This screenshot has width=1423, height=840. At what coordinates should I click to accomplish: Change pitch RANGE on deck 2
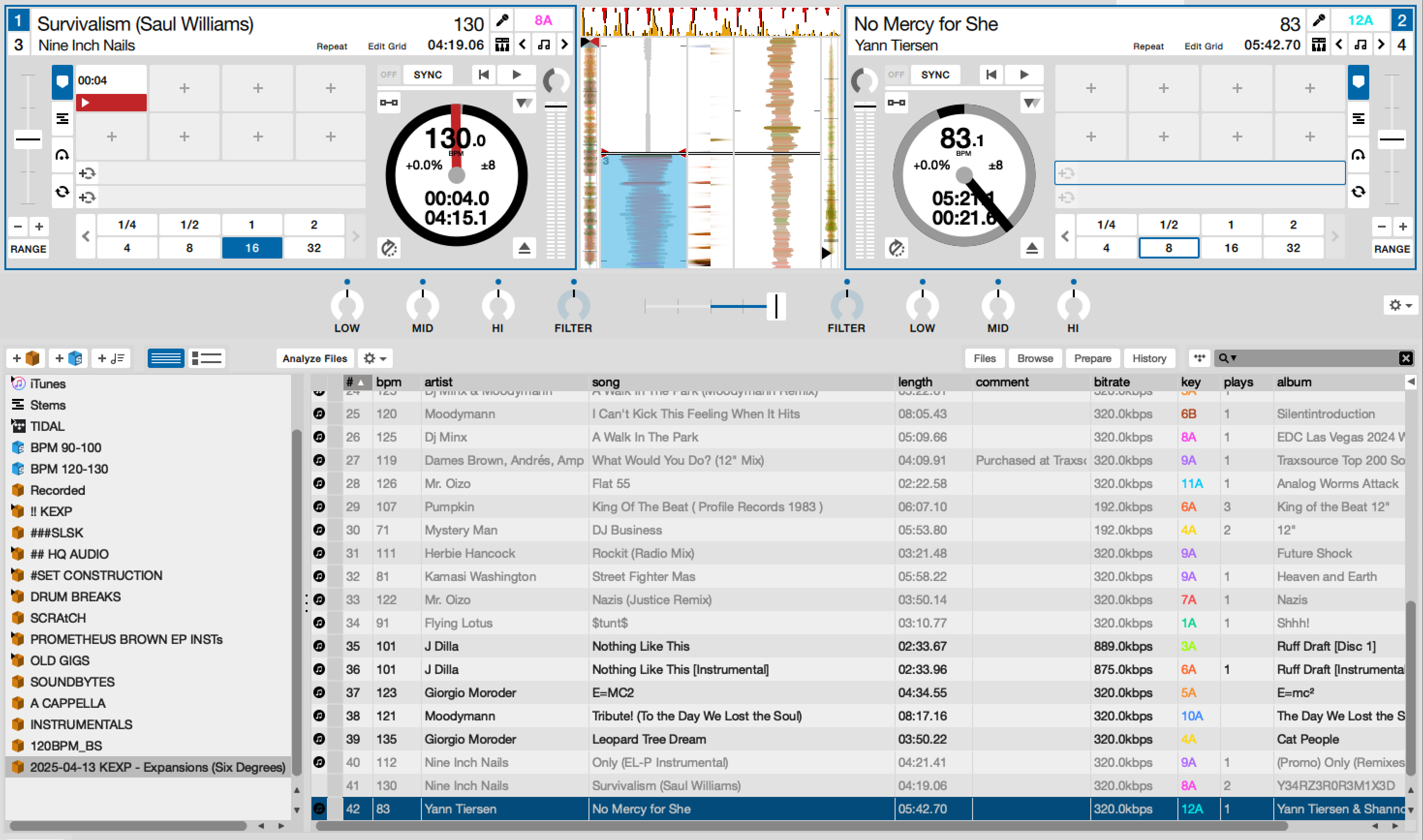point(1392,249)
